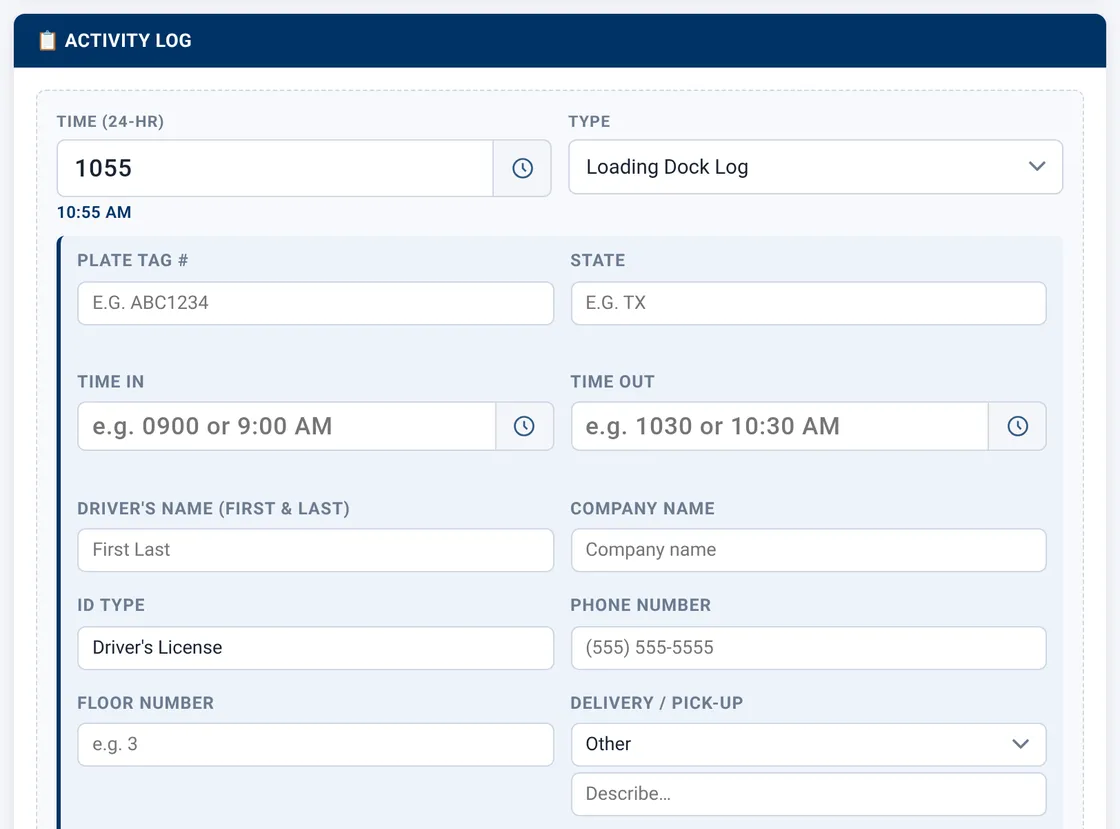The image size is (1120, 829).
Task: Focus the ID Type field showing Driver's License
Action: (x=315, y=648)
